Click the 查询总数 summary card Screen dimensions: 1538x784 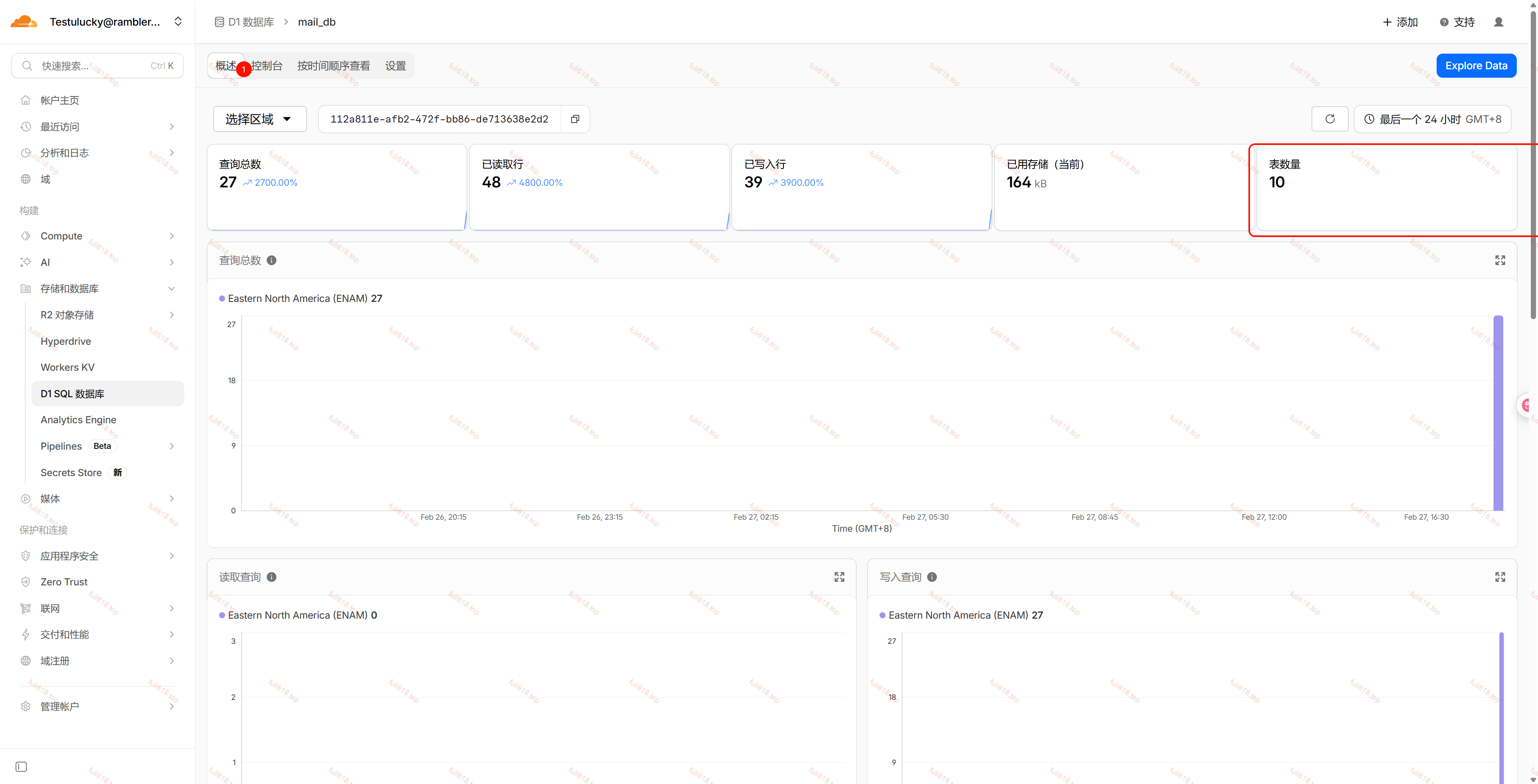pos(337,187)
